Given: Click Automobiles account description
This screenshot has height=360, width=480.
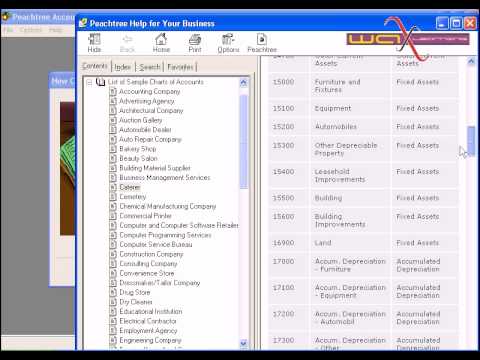Looking at the screenshot, I should pos(336,127).
